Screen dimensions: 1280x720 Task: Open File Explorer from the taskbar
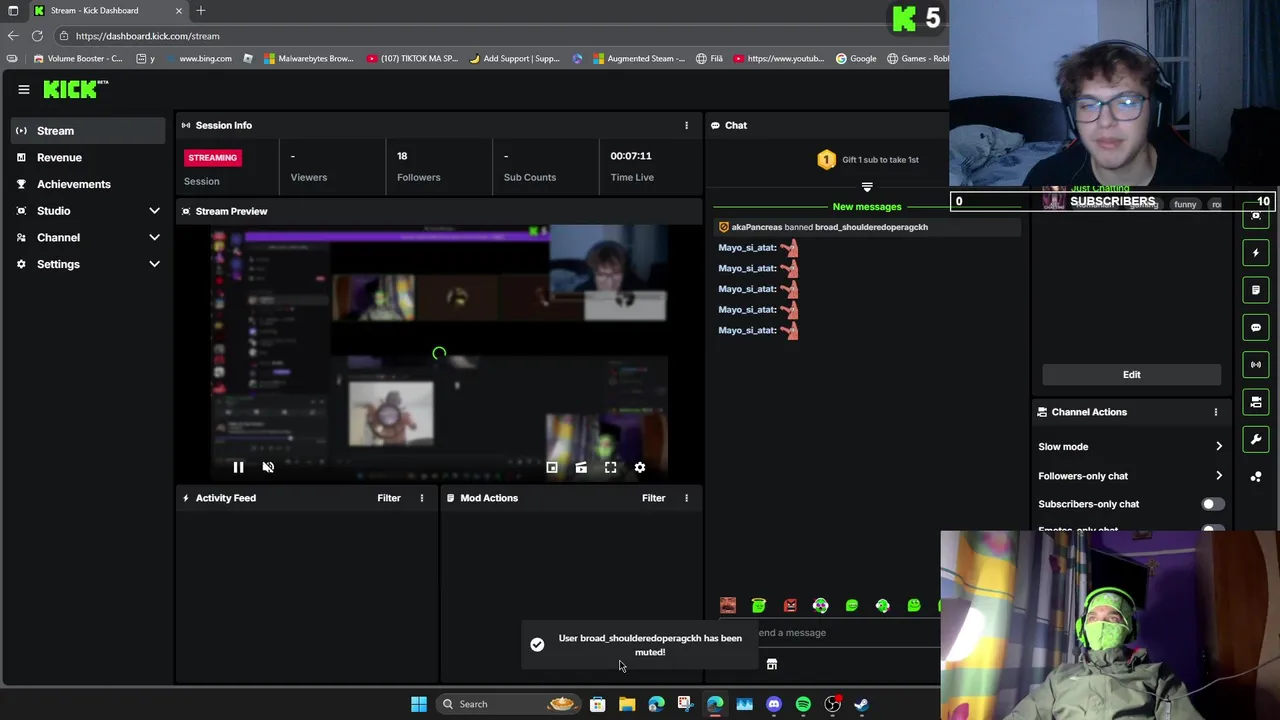coord(627,704)
